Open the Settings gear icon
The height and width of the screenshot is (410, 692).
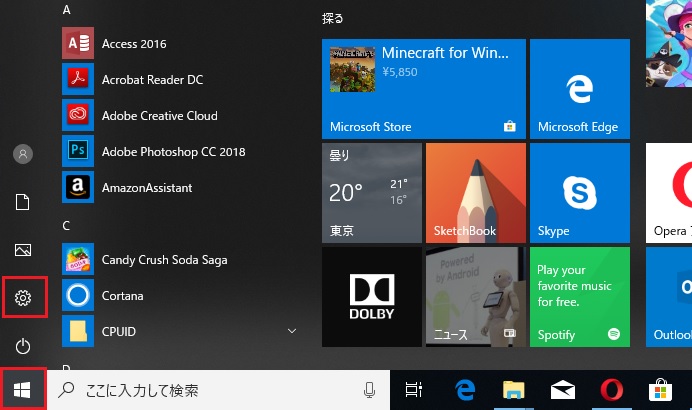tap(23, 298)
